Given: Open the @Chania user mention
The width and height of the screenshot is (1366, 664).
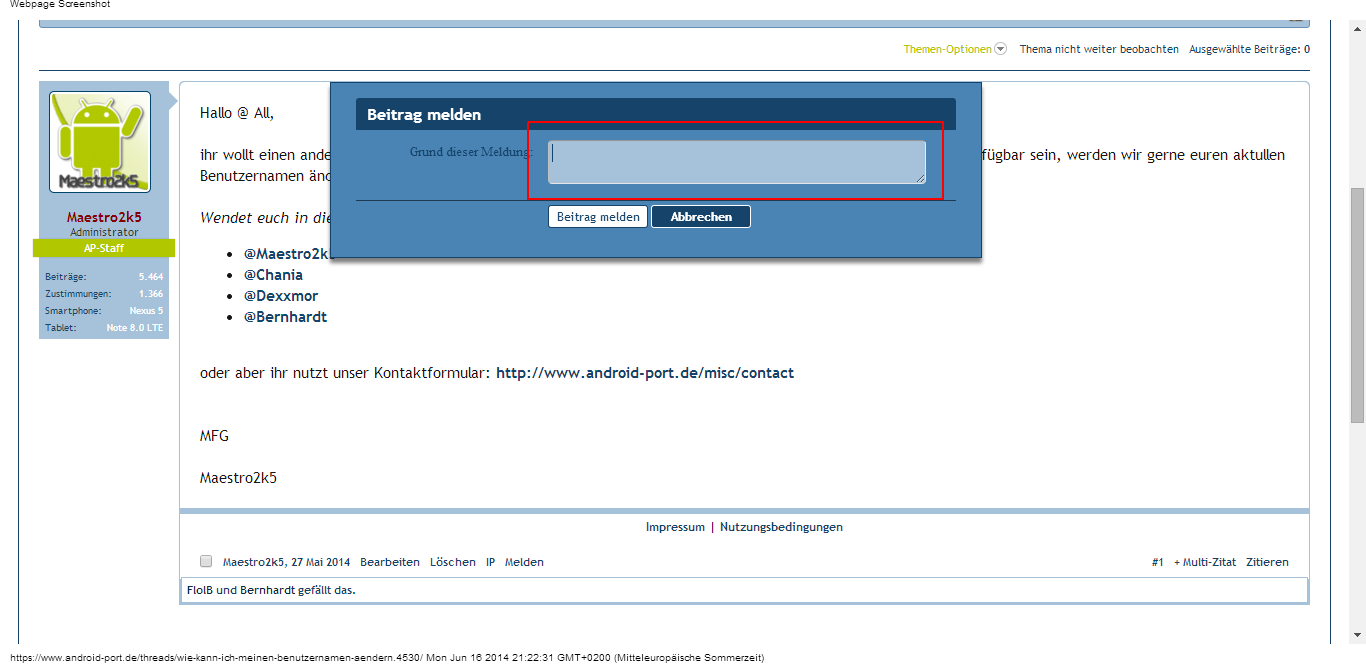Looking at the screenshot, I should tap(273, 275).
